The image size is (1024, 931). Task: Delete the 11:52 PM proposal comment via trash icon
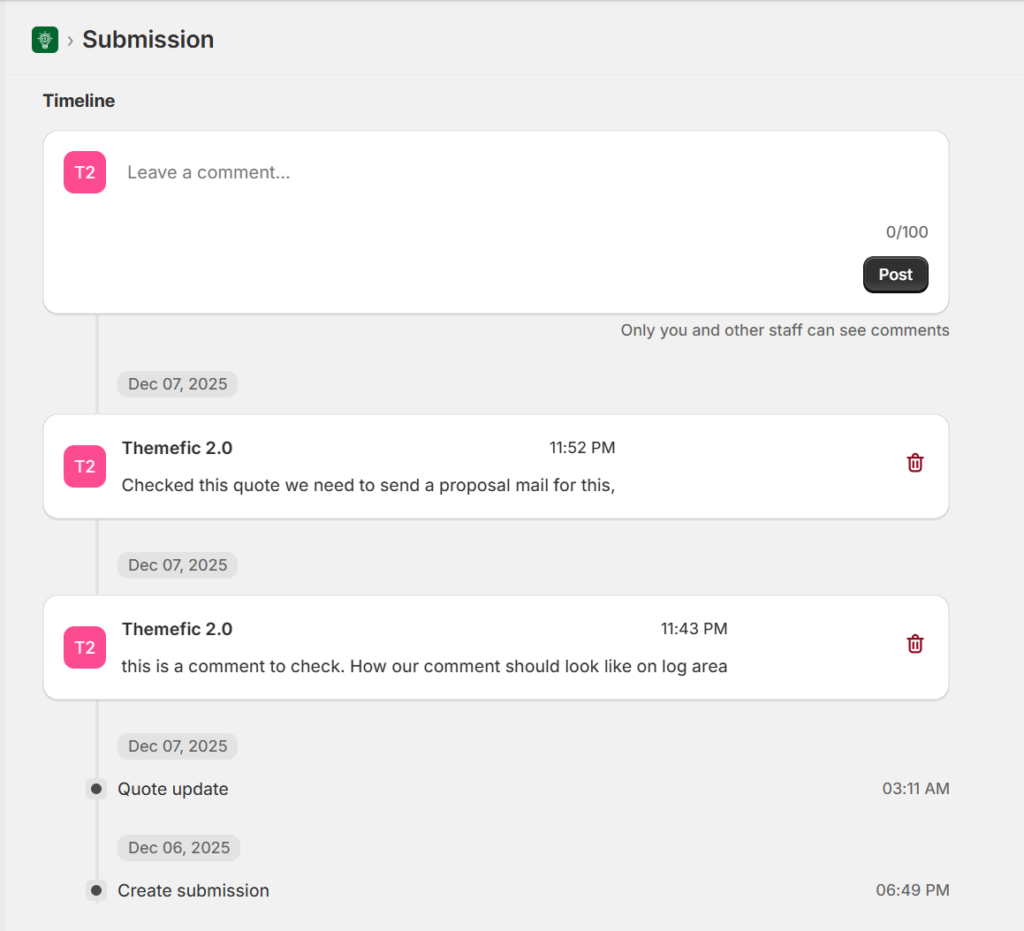click(x=914, y=462)
